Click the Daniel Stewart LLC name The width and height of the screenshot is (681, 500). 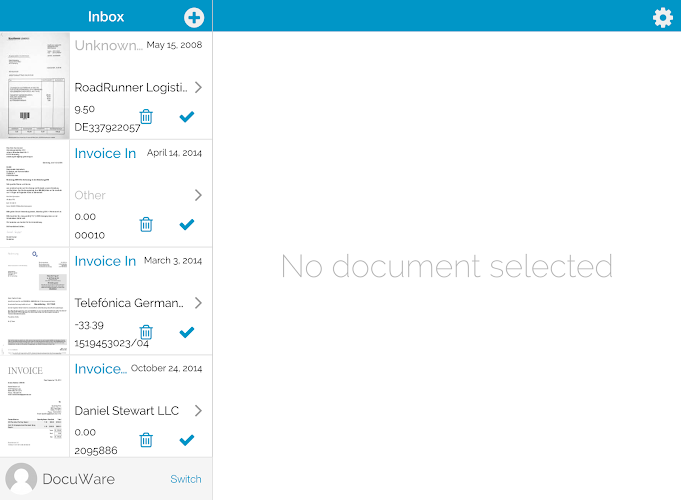pyautogui.click(x=126, y=411)
